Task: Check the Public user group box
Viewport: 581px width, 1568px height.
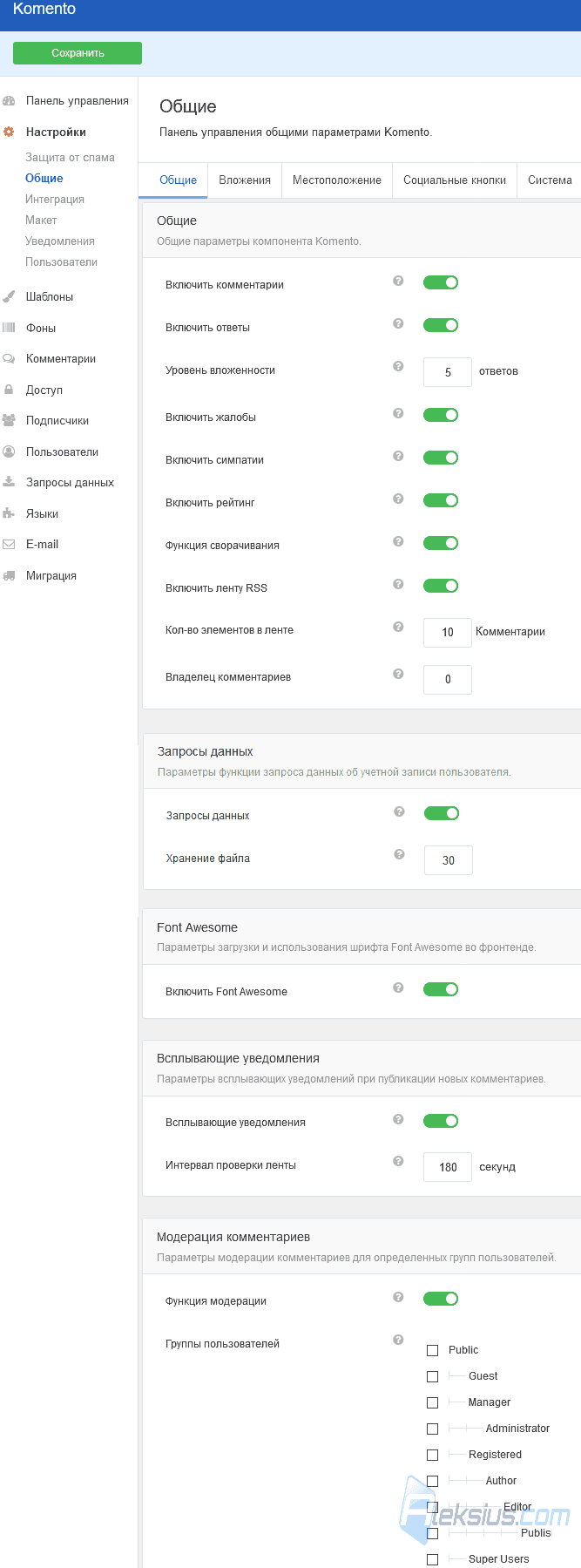Action: pos(432,1350)
